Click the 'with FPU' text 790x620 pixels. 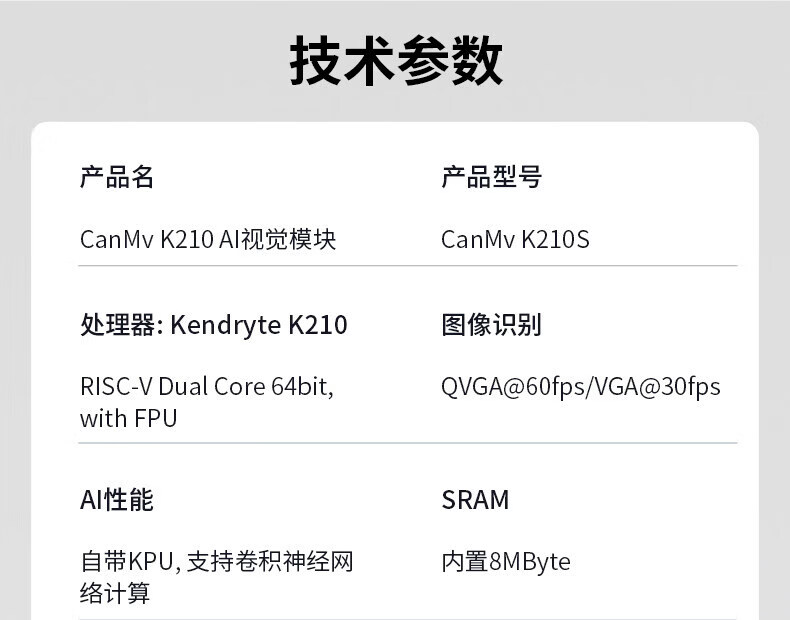(128, 418)
